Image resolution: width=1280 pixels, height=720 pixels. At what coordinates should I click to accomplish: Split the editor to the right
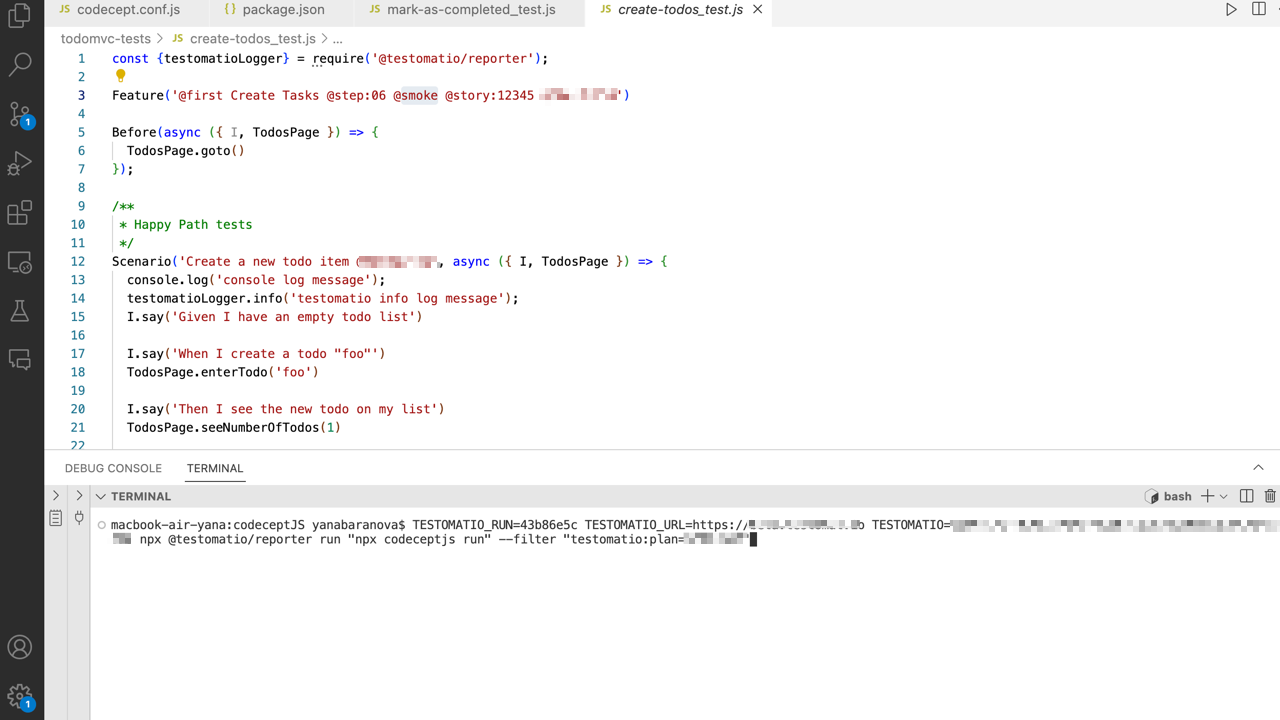[x=1258, y=9]
